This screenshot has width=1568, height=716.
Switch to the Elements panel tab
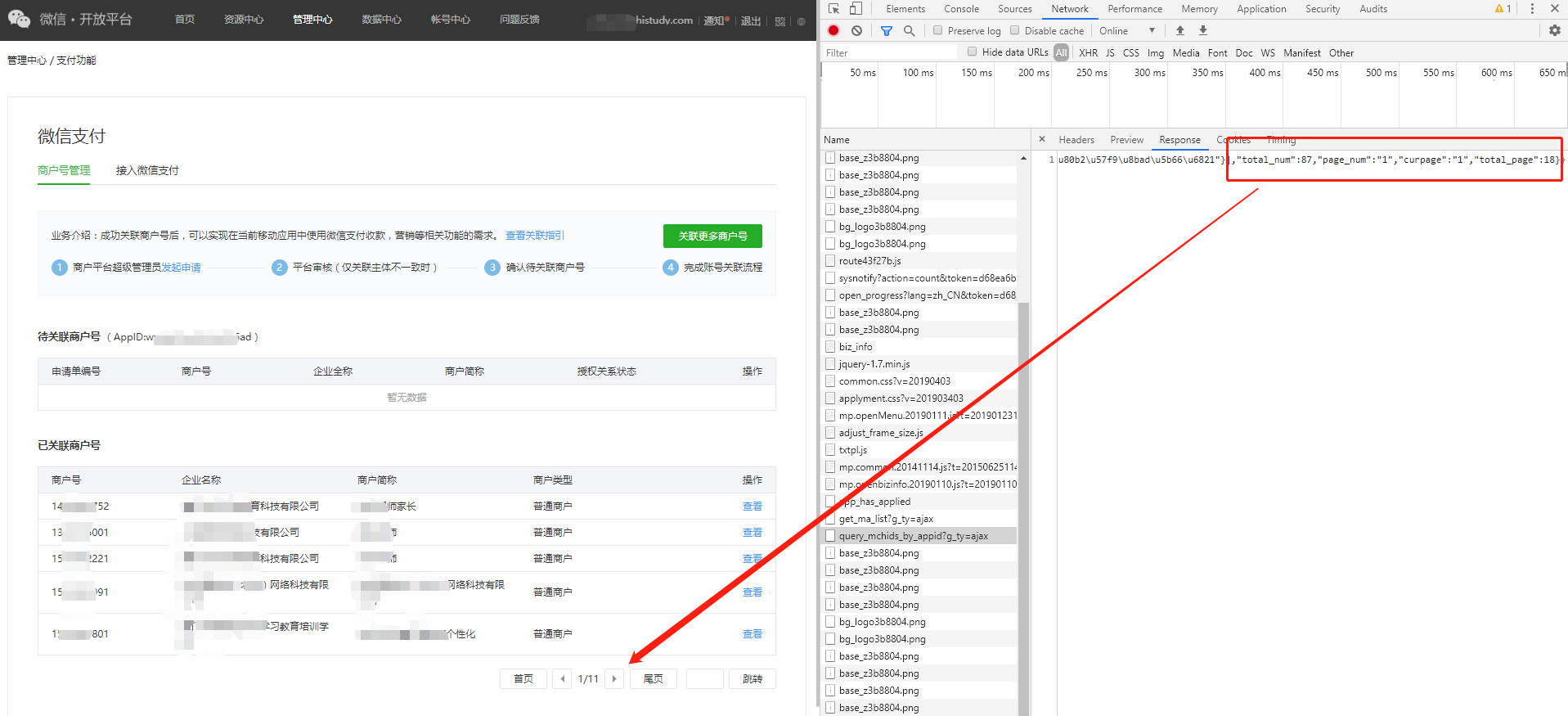(x=905, y=9)
